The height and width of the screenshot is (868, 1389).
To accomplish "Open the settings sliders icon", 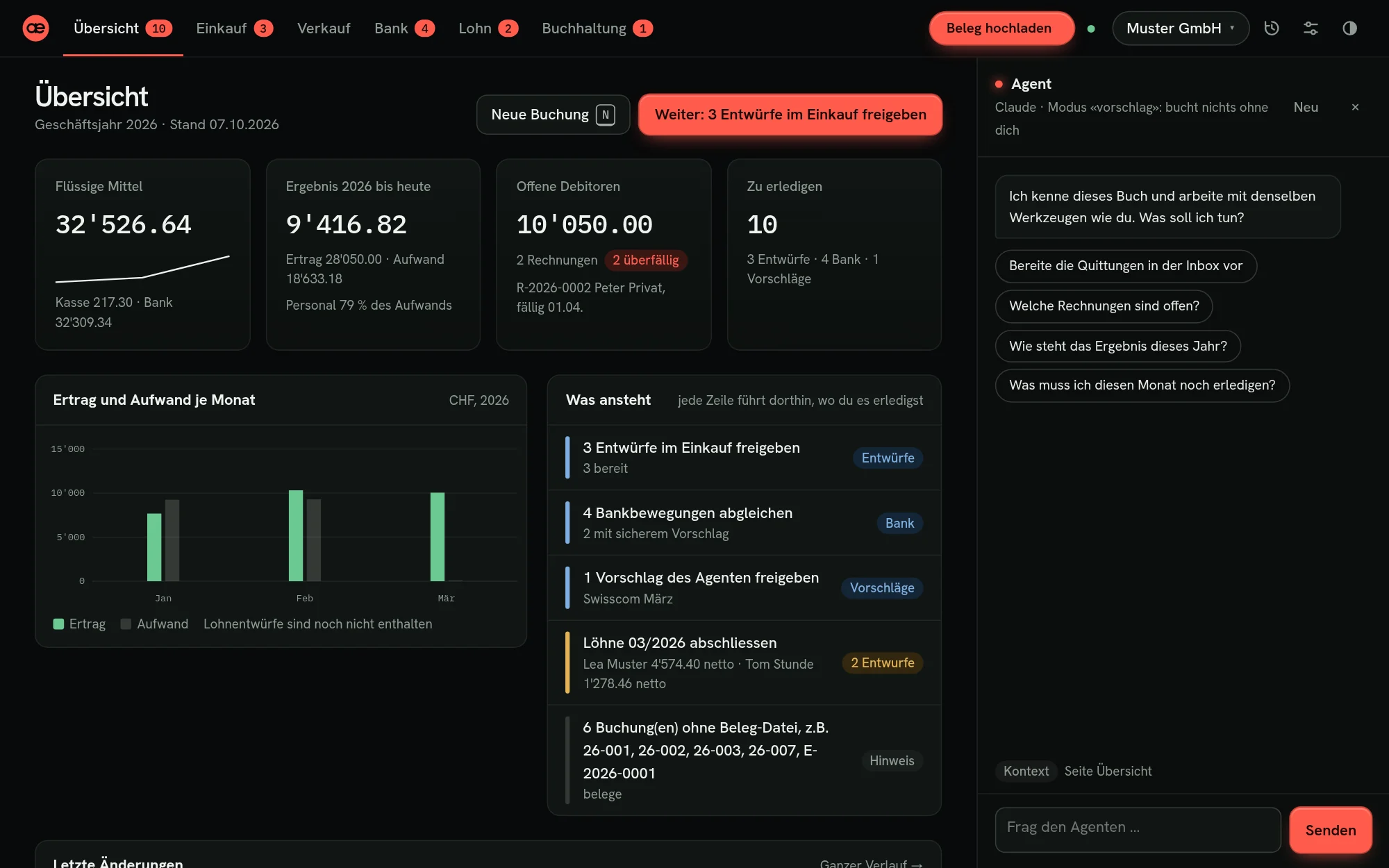I will click(1311, 28).
